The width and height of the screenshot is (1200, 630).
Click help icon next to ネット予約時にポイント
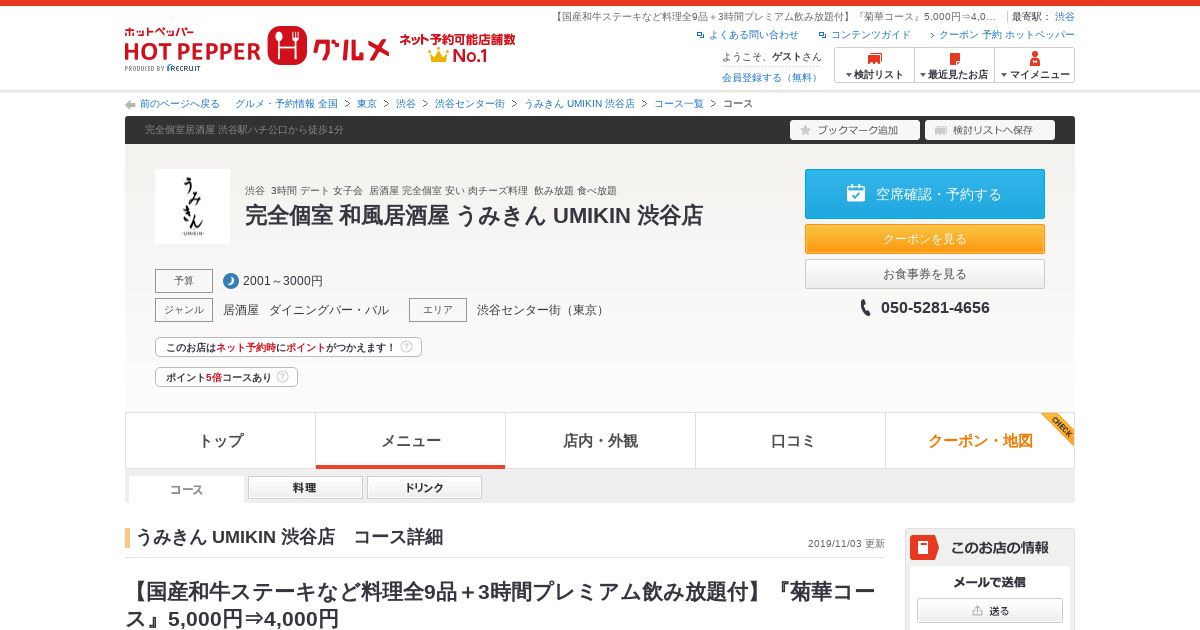[x=407, y=347]
